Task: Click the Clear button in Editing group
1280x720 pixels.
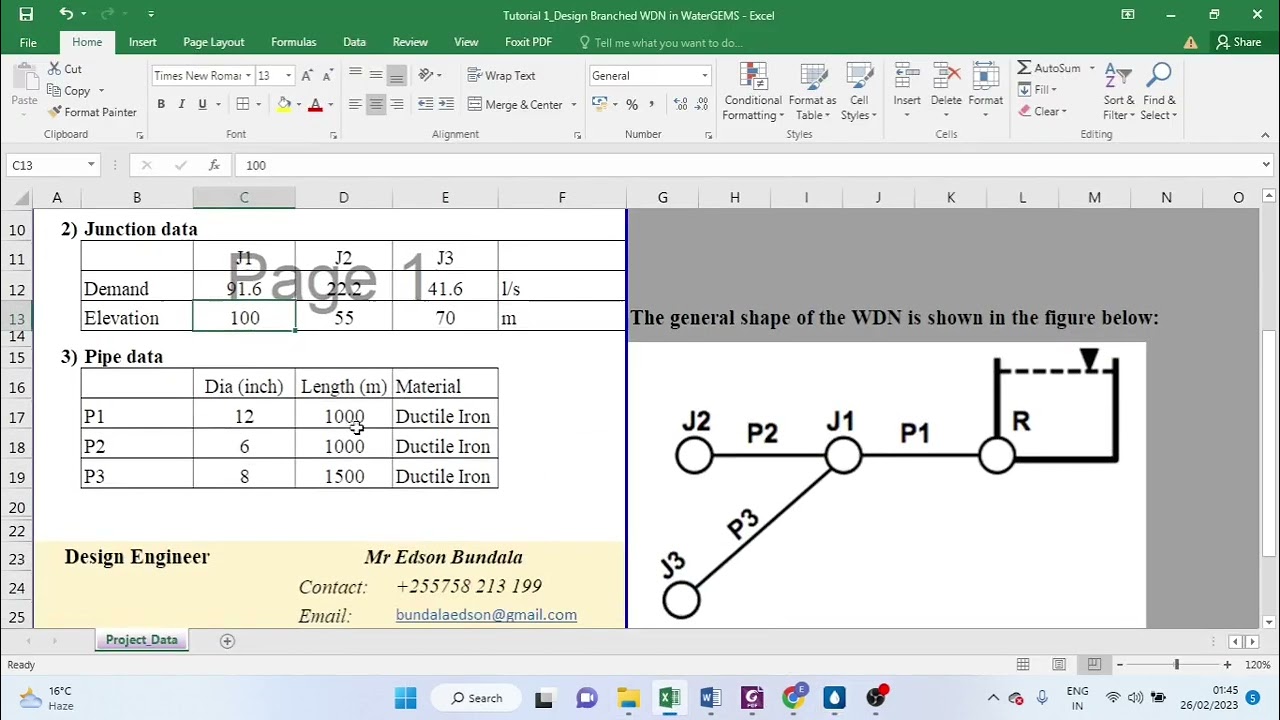Action: click(x=1043, y=111)
